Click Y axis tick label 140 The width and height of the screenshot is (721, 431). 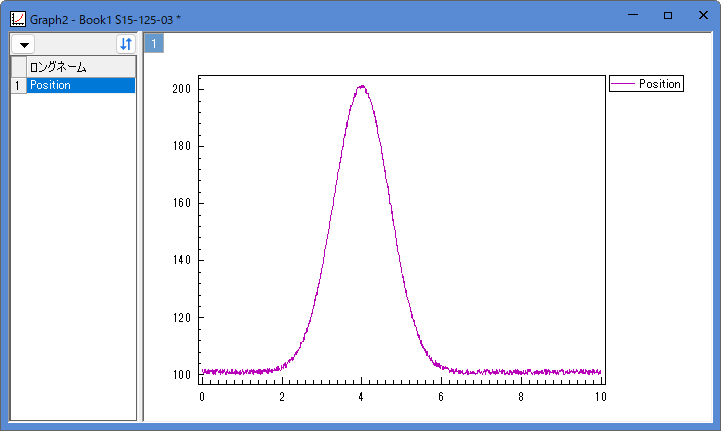[x=182, y=260]
